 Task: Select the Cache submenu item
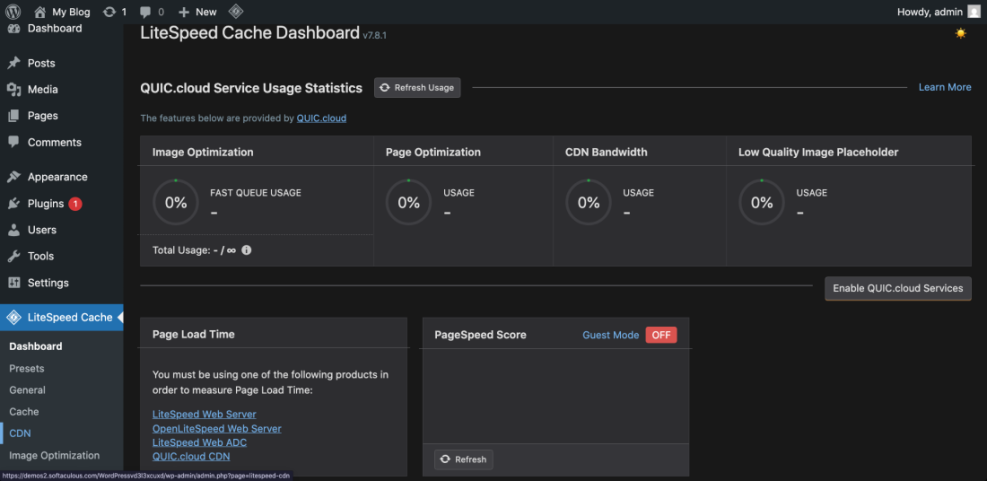click(x=24, y=411)
